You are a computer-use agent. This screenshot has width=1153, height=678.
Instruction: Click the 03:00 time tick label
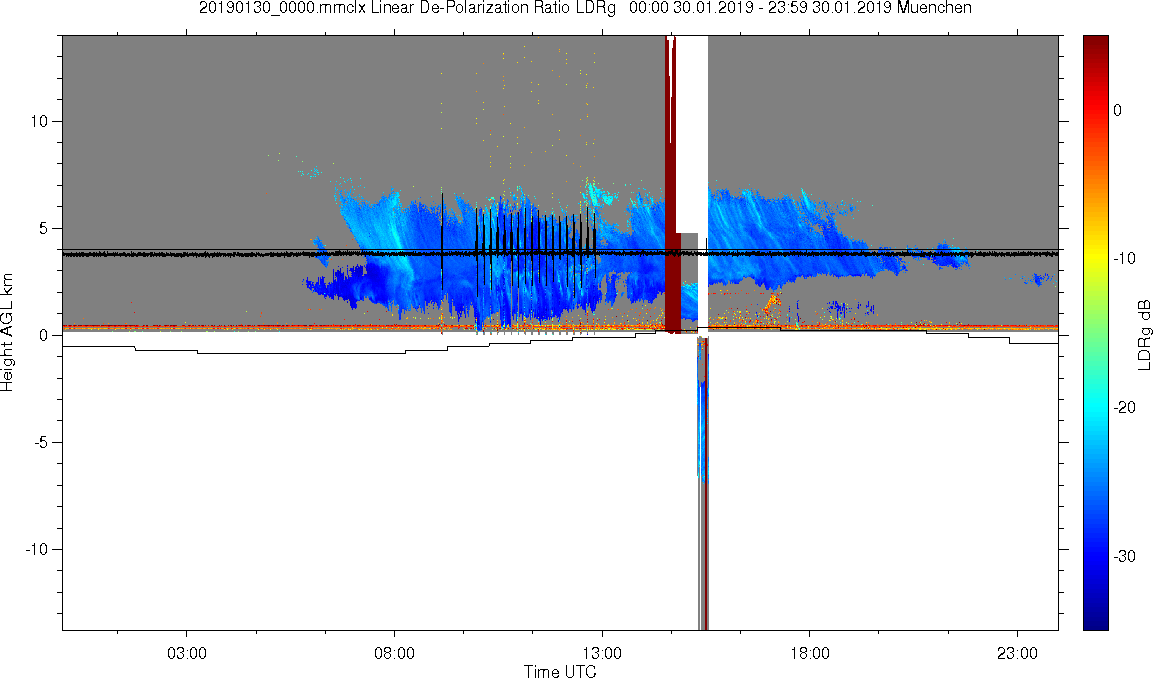[187, 653]
